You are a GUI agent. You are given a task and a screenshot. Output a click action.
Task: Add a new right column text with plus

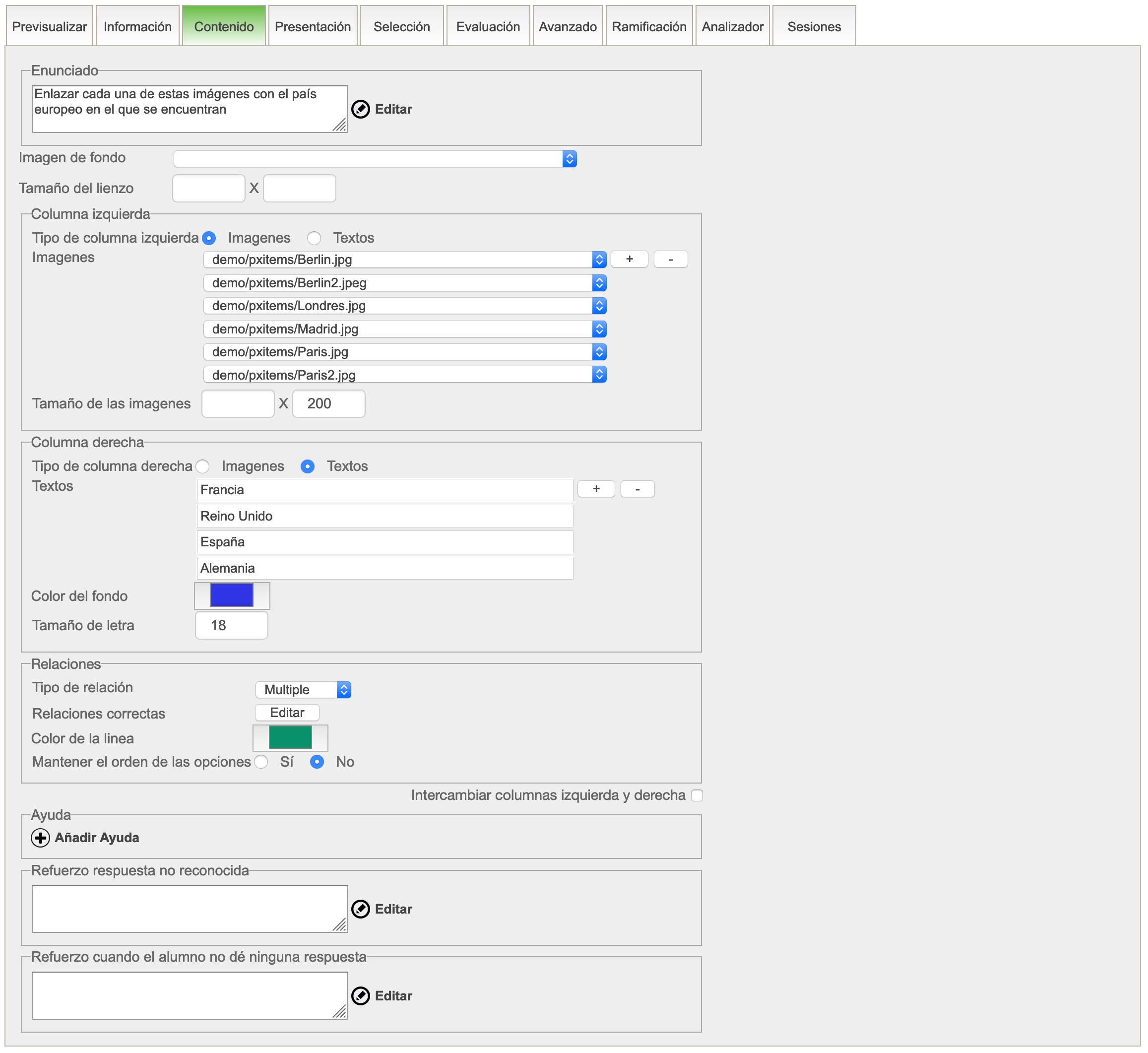coord(596,489)
